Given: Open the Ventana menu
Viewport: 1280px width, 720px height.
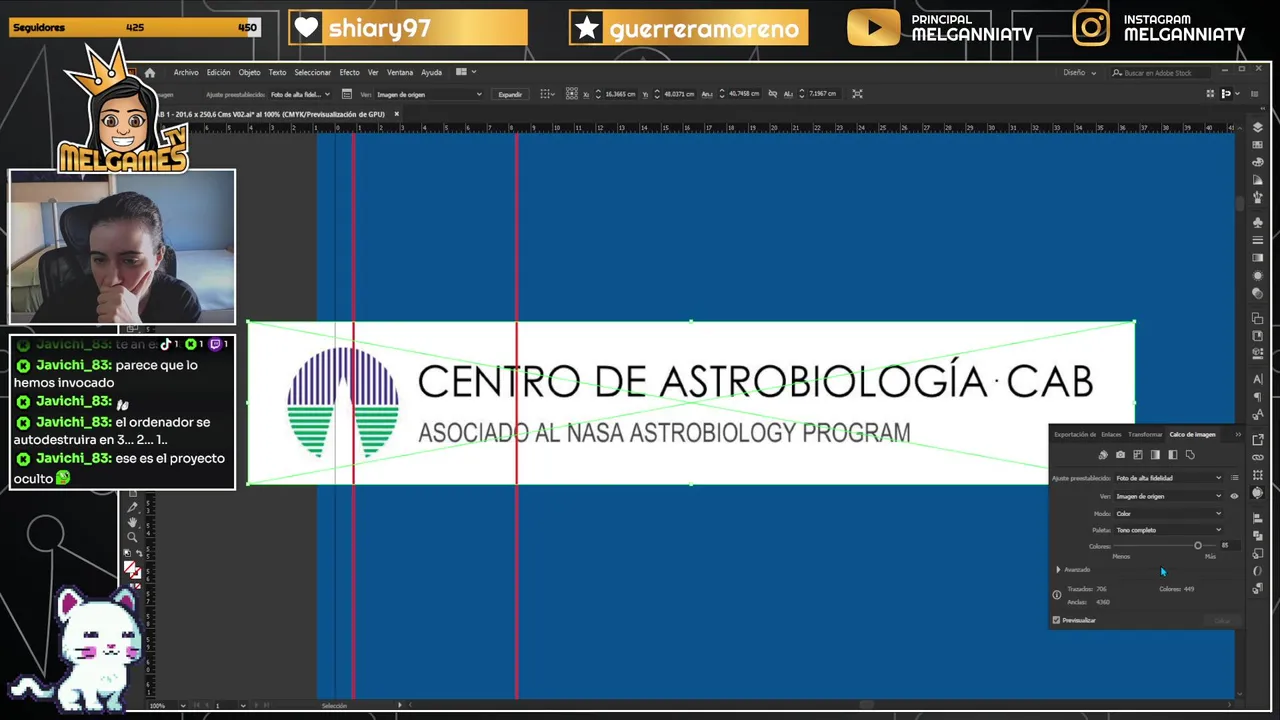Looking at the screenshot, I should tap(400, 72).
